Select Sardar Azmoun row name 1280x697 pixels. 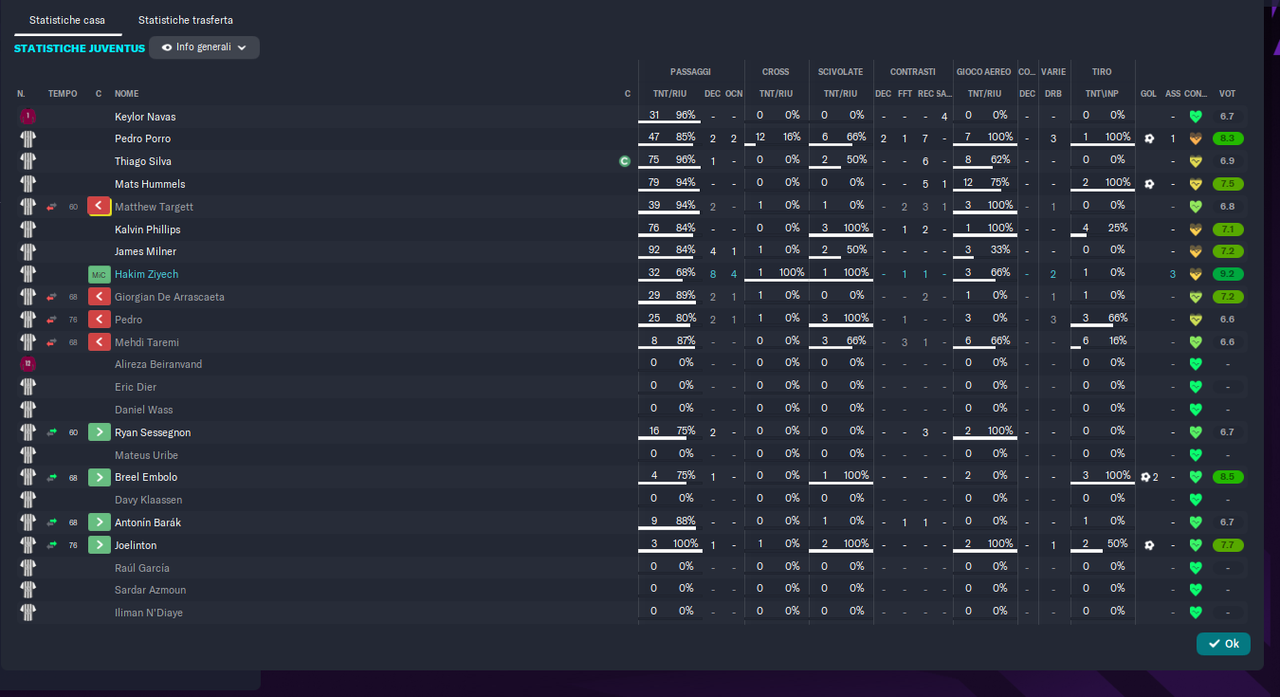pyautogui.click(x=150, y=590)
